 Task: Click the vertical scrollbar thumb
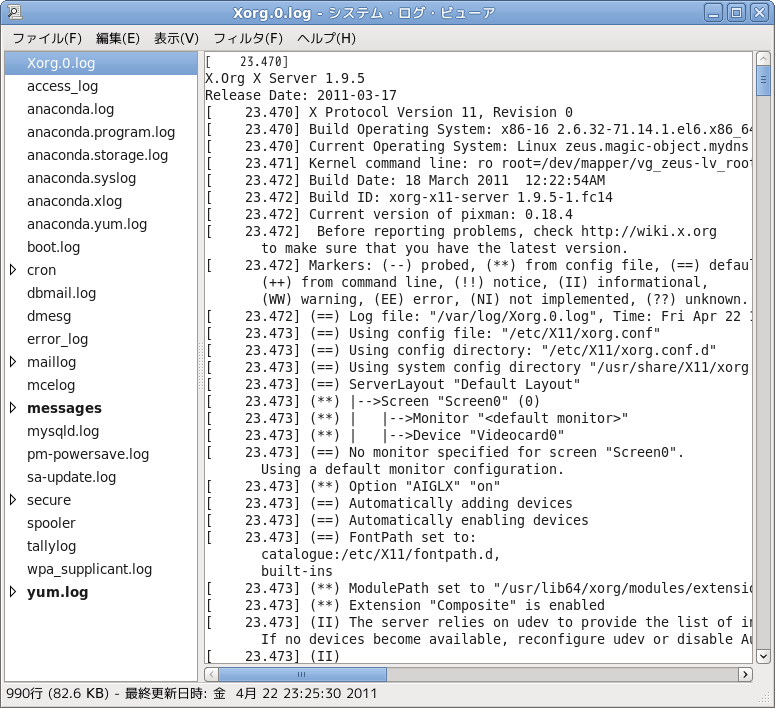(x=763, y=81)
